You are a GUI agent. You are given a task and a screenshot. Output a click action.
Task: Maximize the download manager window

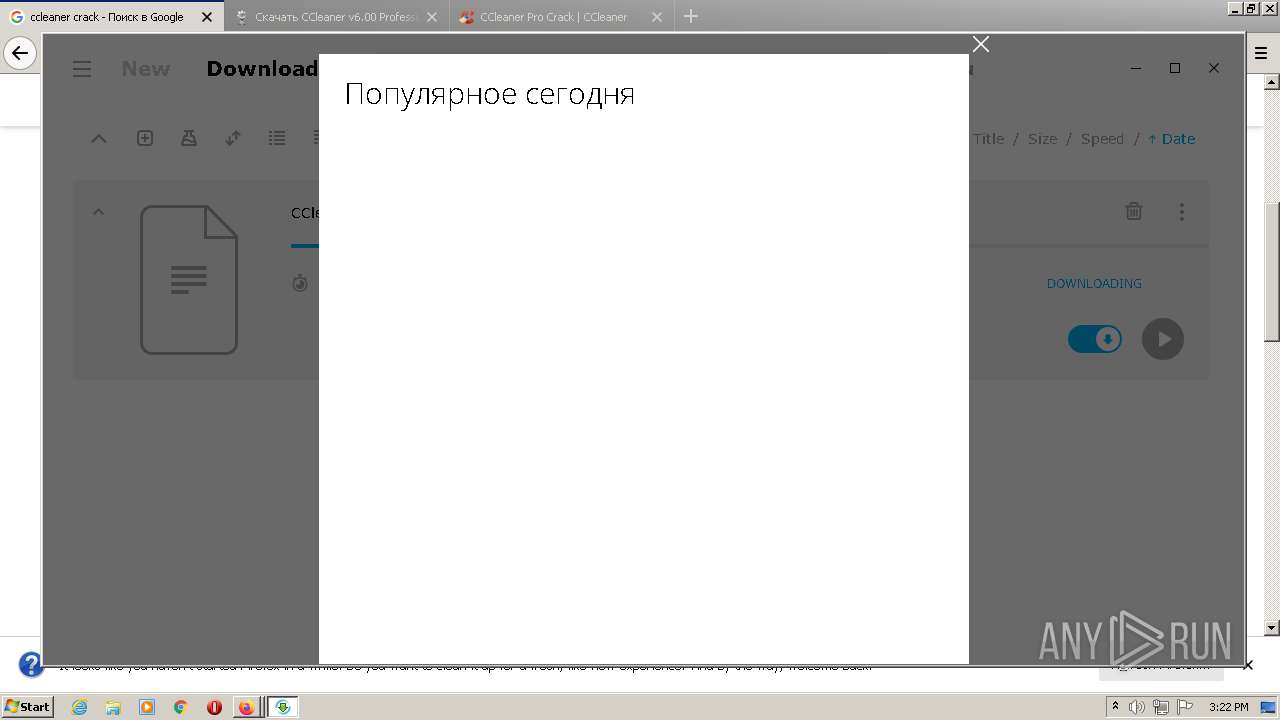tap(1175, 68)
